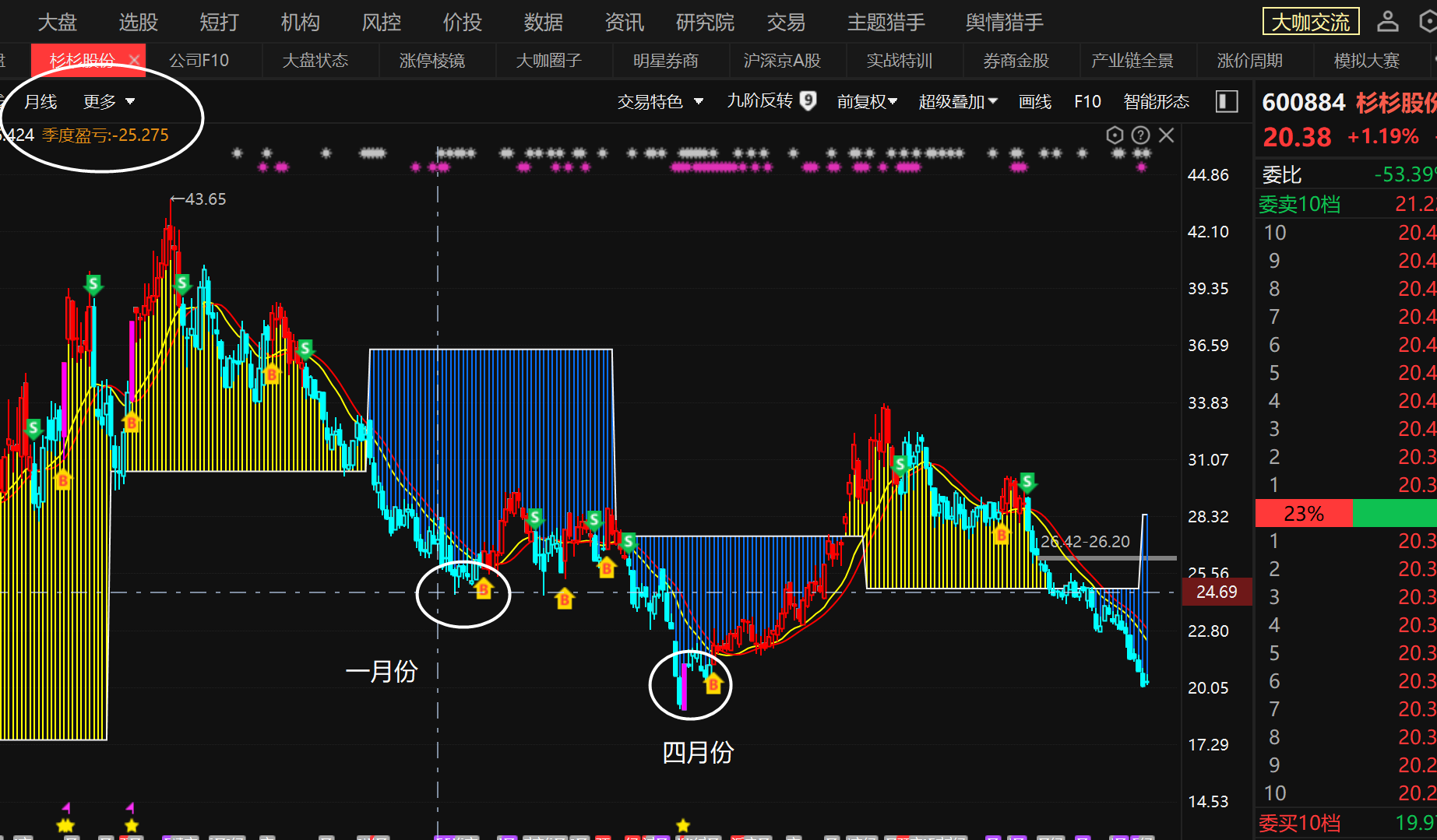Open chart settings hexagon icon
The width and height of the screenshot is (1437, 840).
click(x=1115, y=135)
